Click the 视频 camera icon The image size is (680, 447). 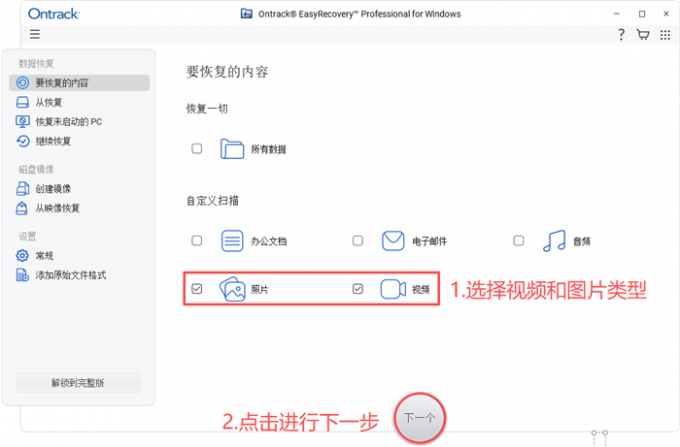393,289
